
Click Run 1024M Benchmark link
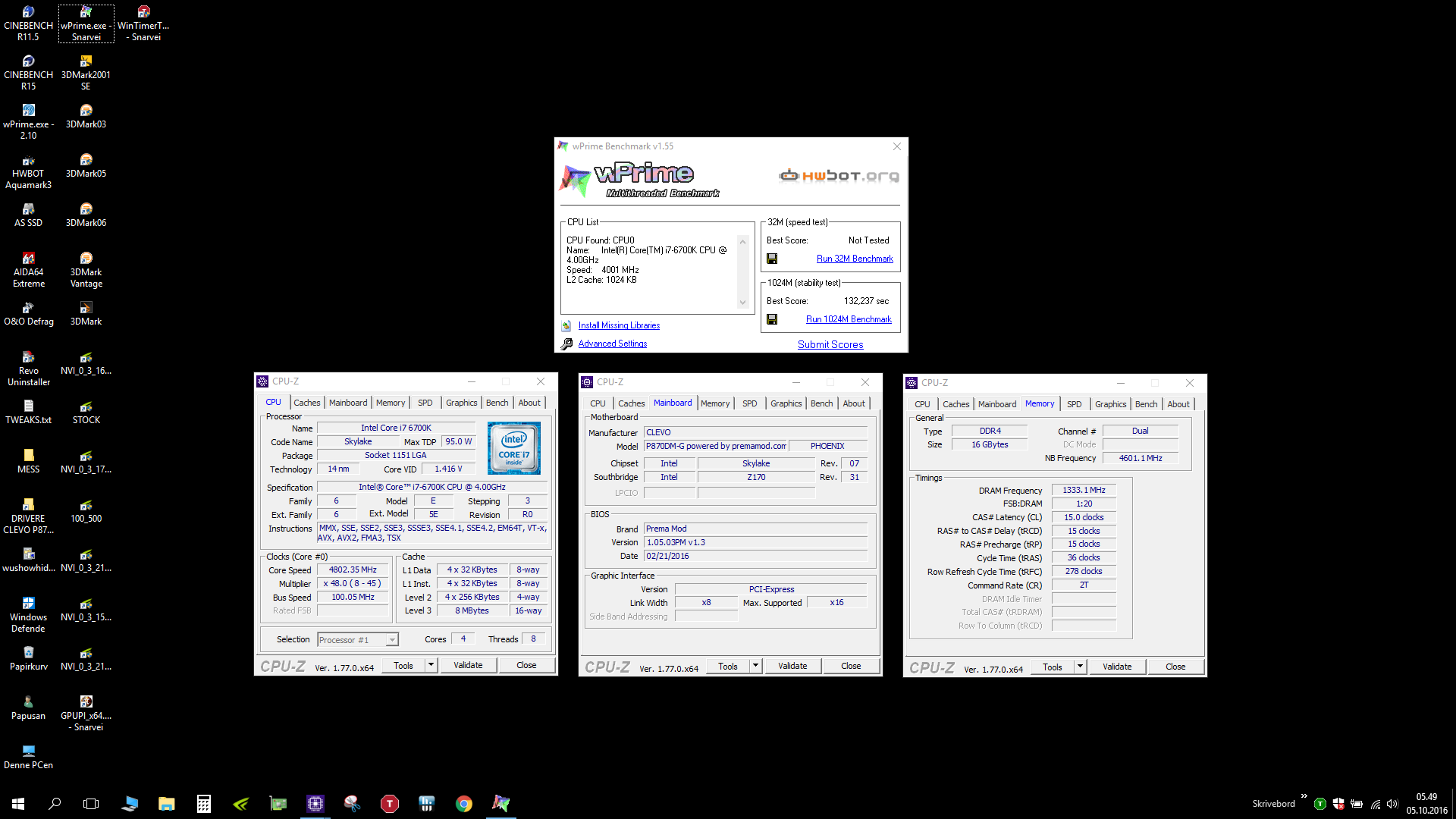point(849,319)
